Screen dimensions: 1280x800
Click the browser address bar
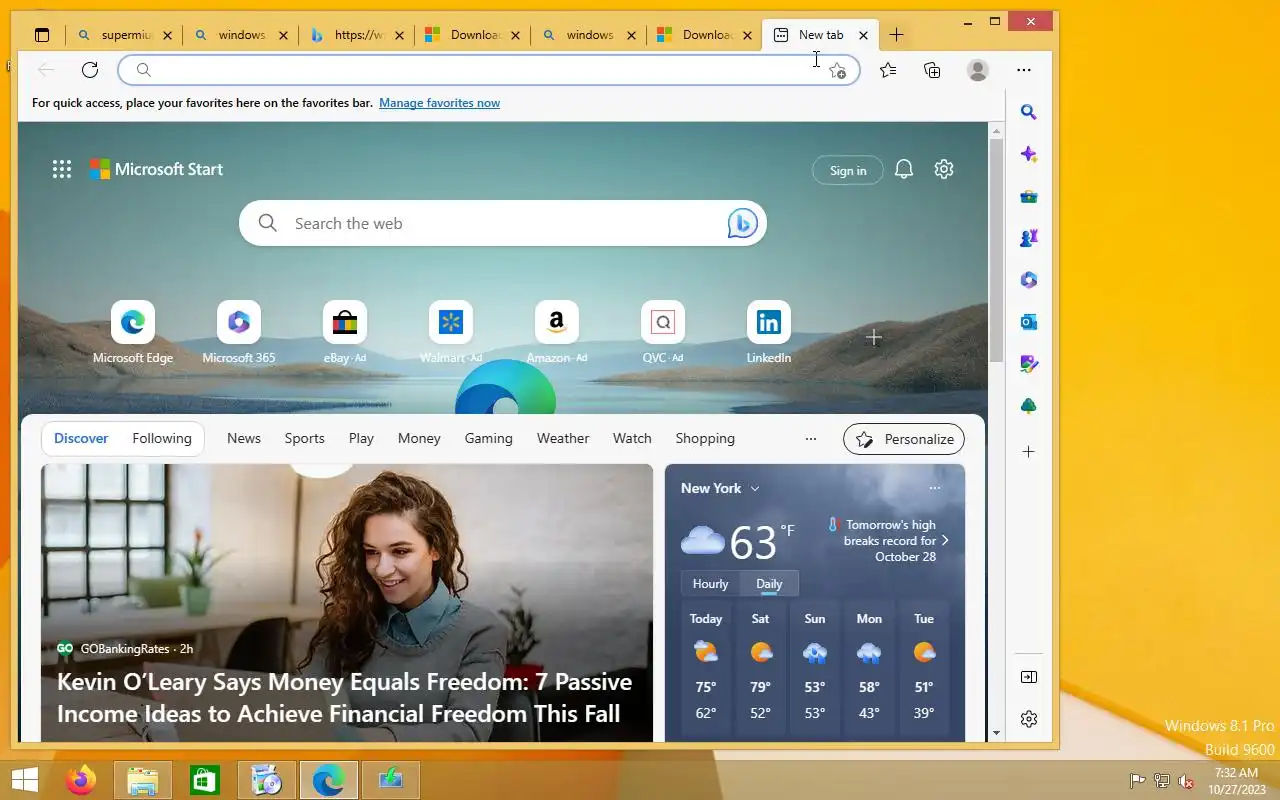click(x=488, y=70)
